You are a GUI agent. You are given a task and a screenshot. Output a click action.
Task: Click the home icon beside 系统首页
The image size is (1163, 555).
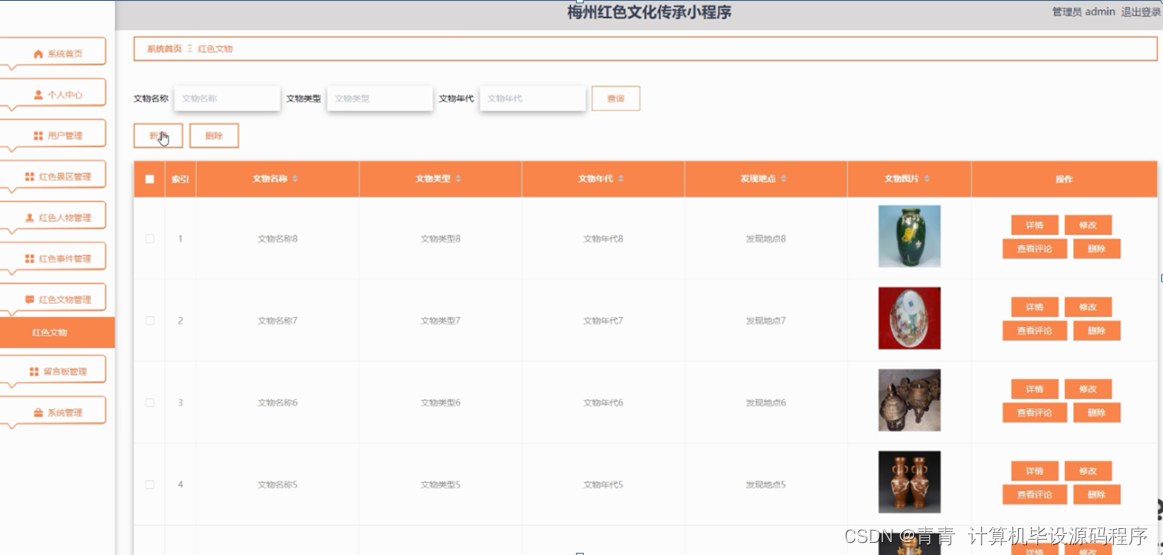[39, 54]
